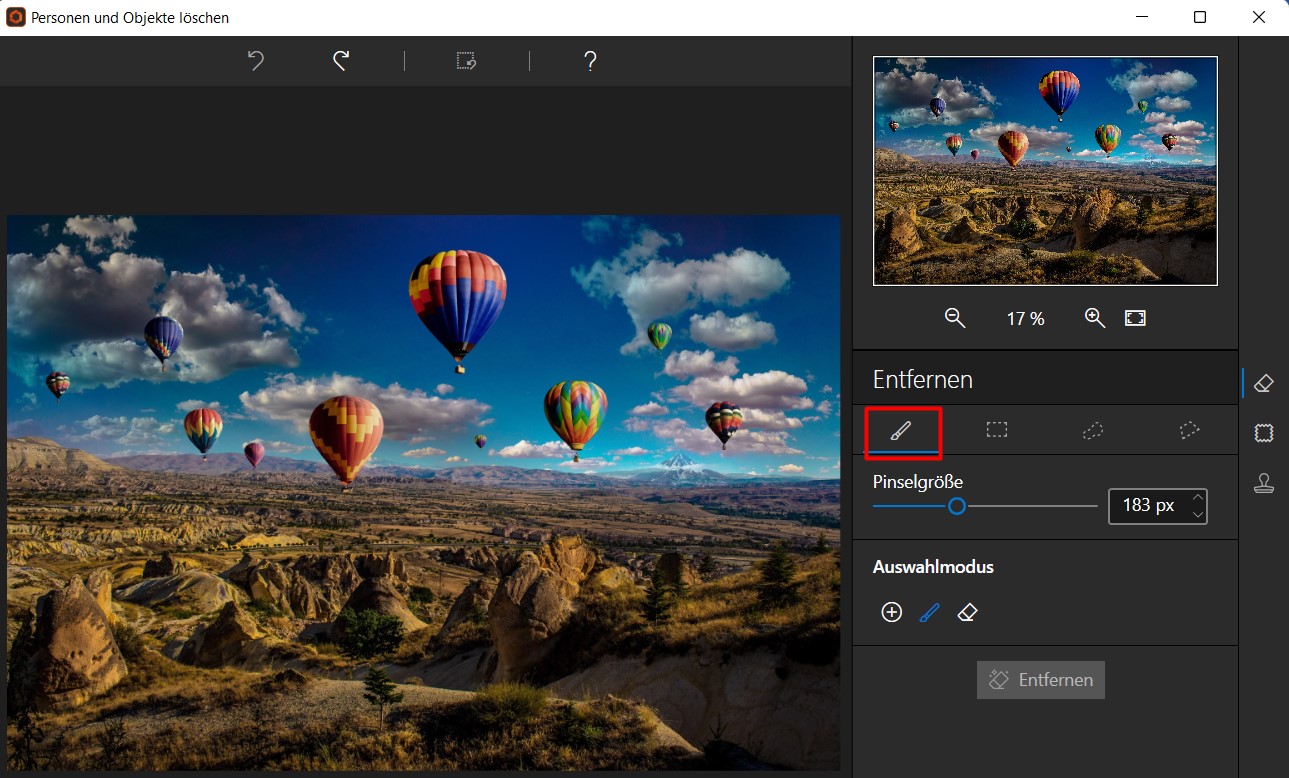Screen dimensions: 1289x778
Task: Minimize the Personen und Objekte löschen window
Action: tap(1142, 17)
